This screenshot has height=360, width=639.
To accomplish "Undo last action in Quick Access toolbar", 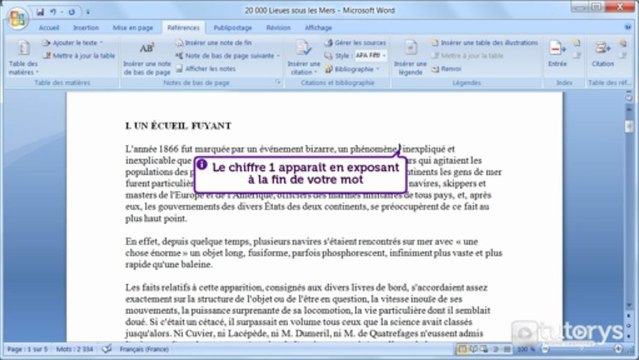I will [53, 12].
